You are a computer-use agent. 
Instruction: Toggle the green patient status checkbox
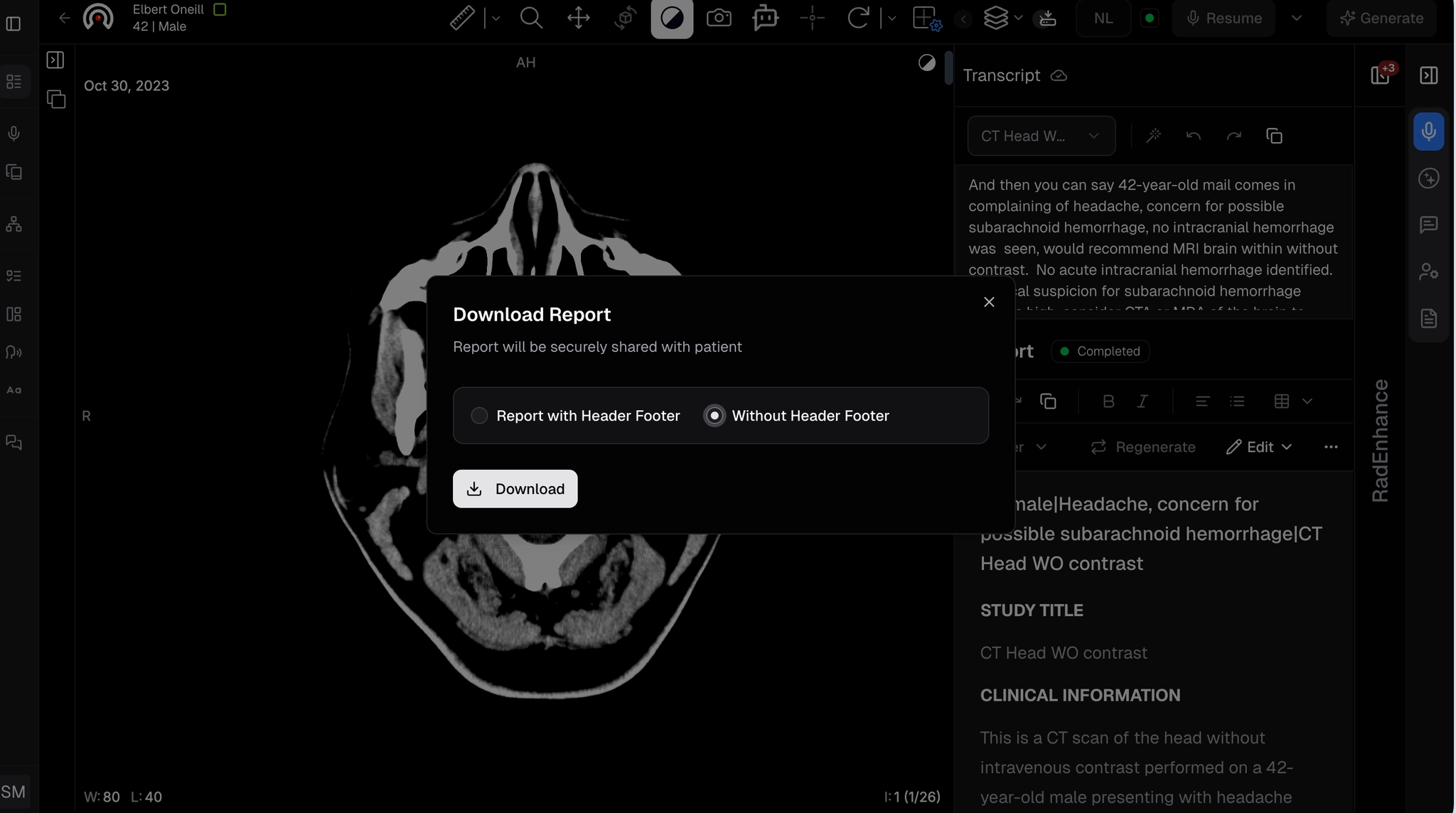coord(220,9)
